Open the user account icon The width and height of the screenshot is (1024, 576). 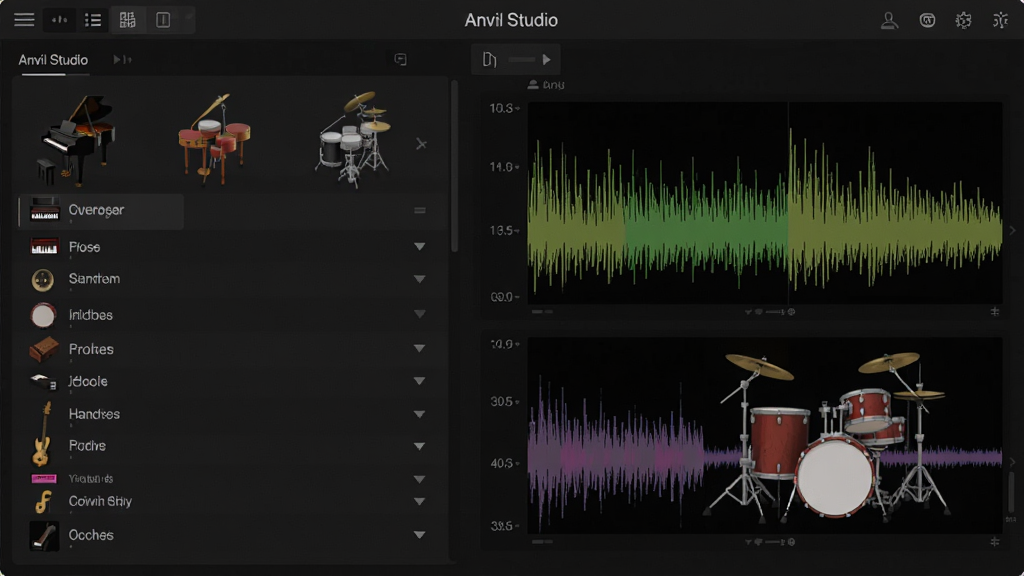pos(889,20)
